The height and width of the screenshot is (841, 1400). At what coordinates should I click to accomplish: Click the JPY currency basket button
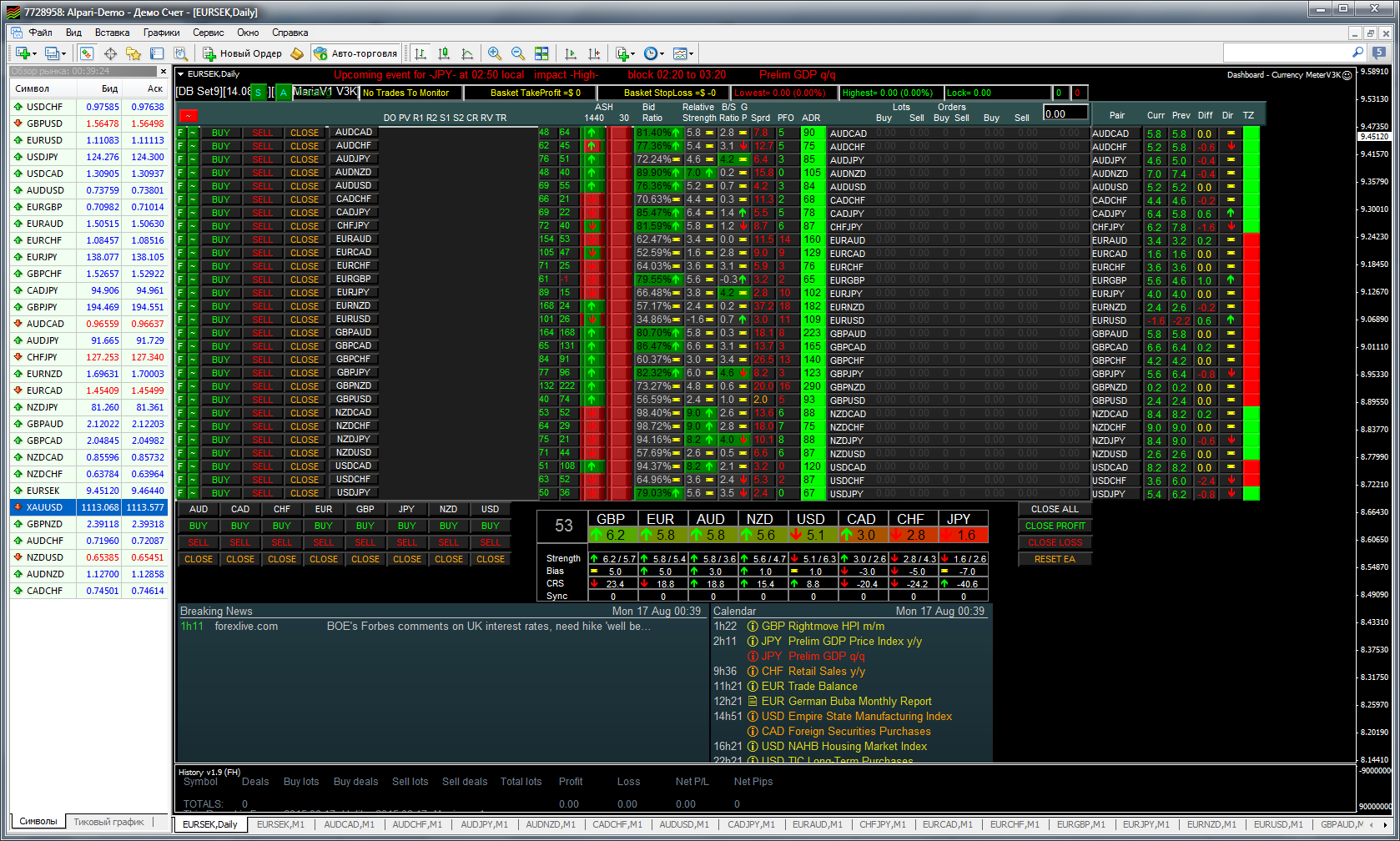tap(406, 509)
